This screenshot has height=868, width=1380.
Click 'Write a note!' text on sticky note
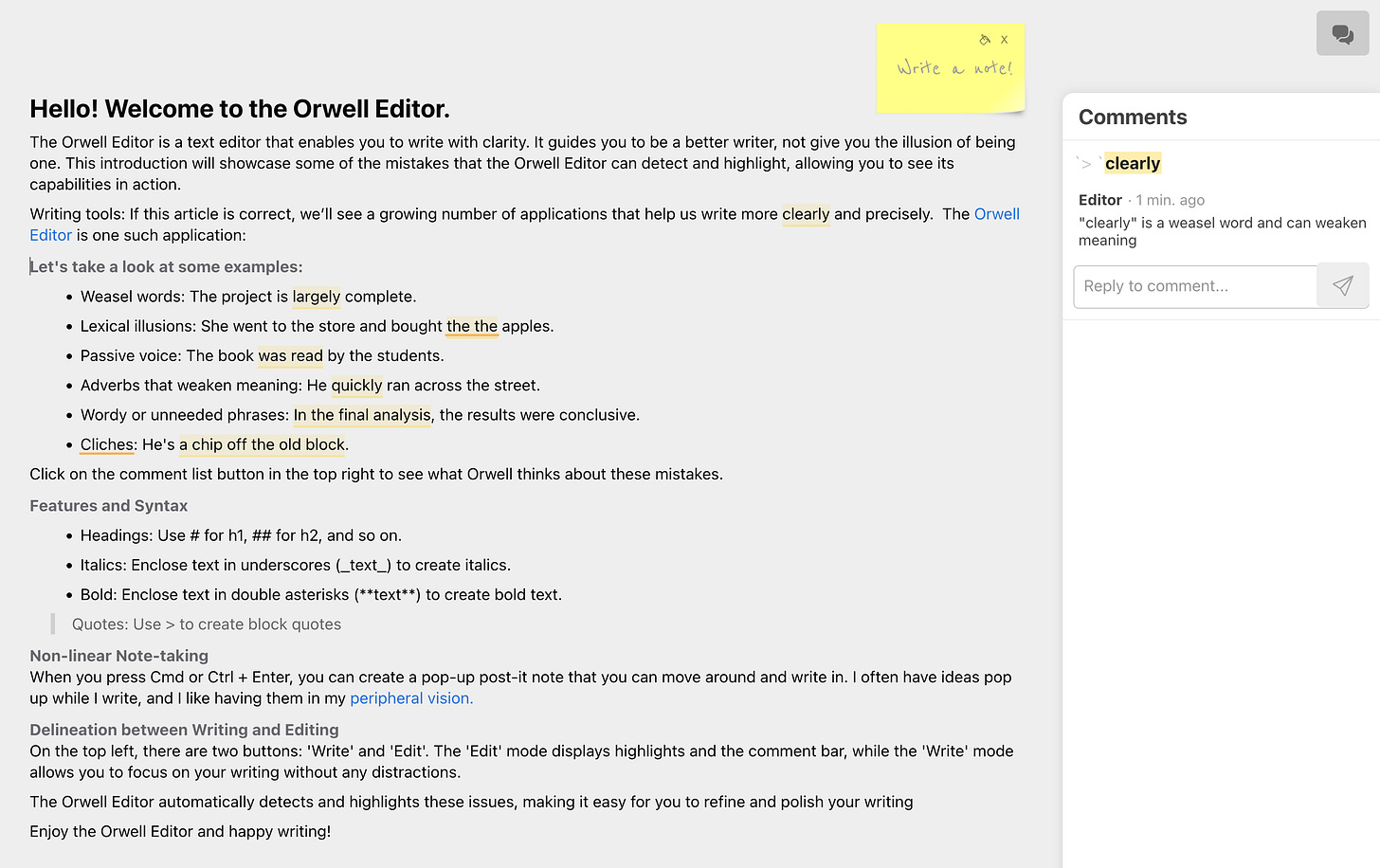(x=953, y=68)
